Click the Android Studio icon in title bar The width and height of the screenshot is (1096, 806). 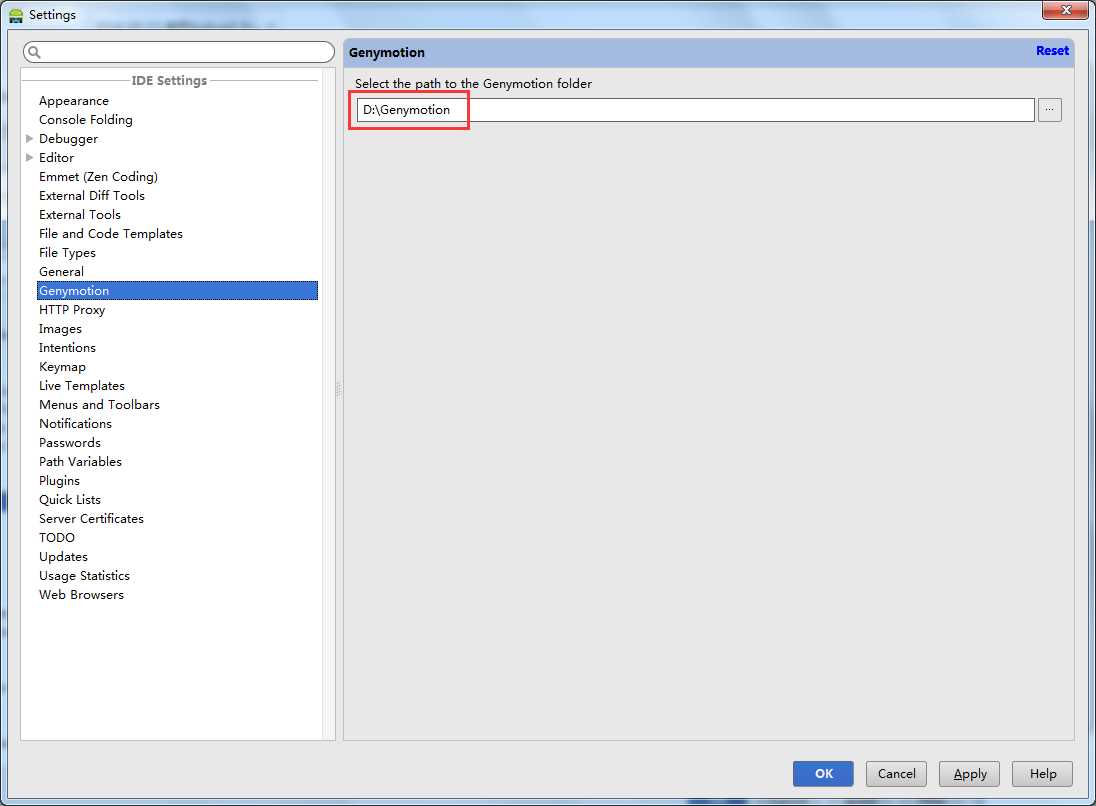click(15, 15)
